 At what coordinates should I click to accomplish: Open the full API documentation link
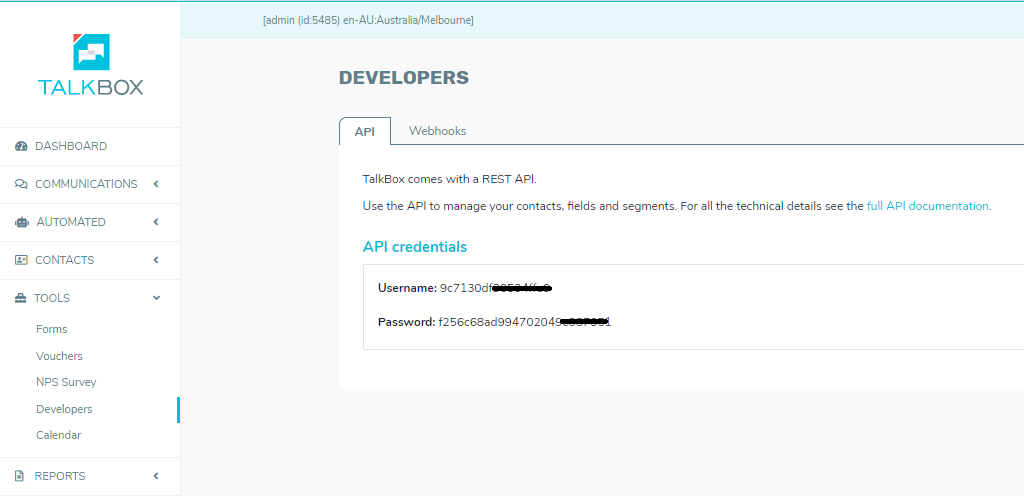(x=927, y=206)
